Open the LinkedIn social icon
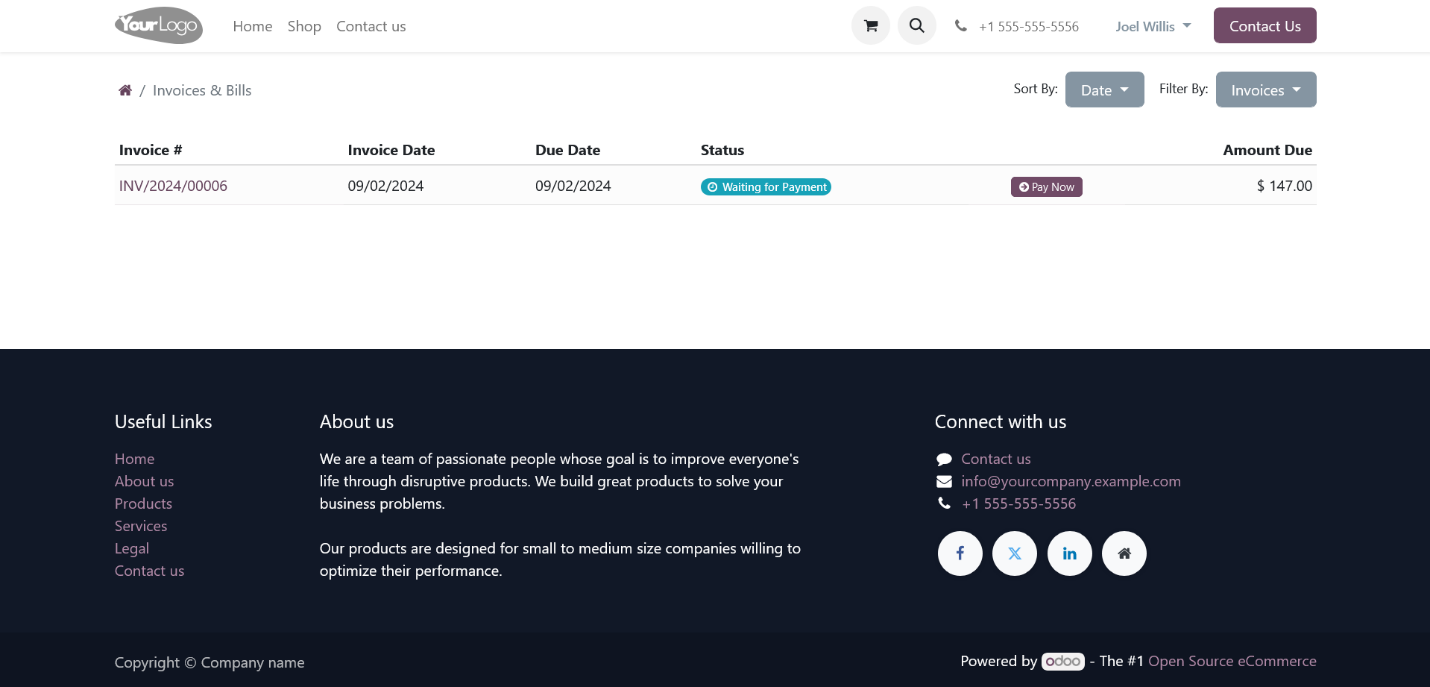Viewport: 1430px width, 687px height. point(1069,553)
